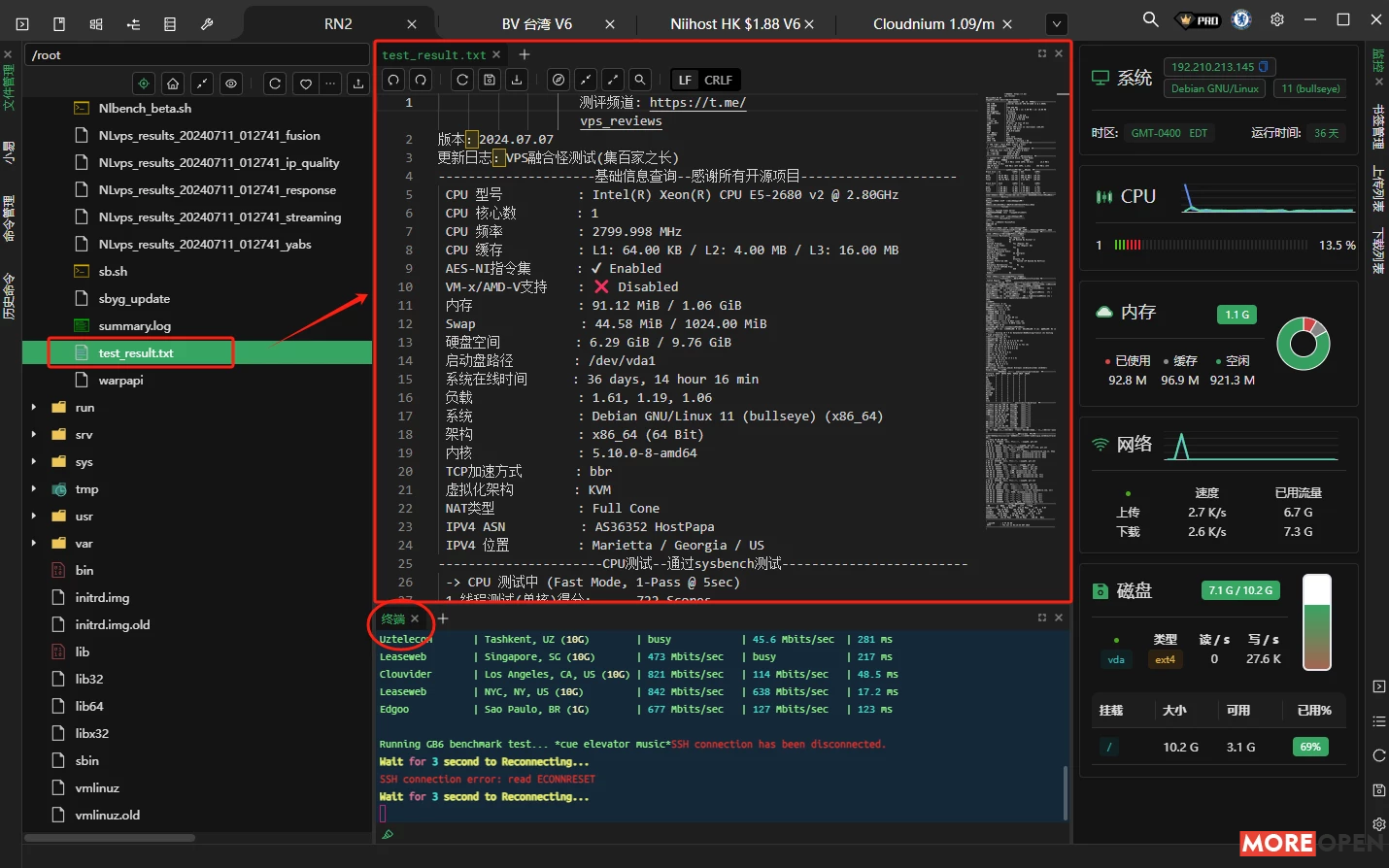Click the home icon in the file manager toolbar
This screenshot has height=868, width=1389.
tap(171, 83)
